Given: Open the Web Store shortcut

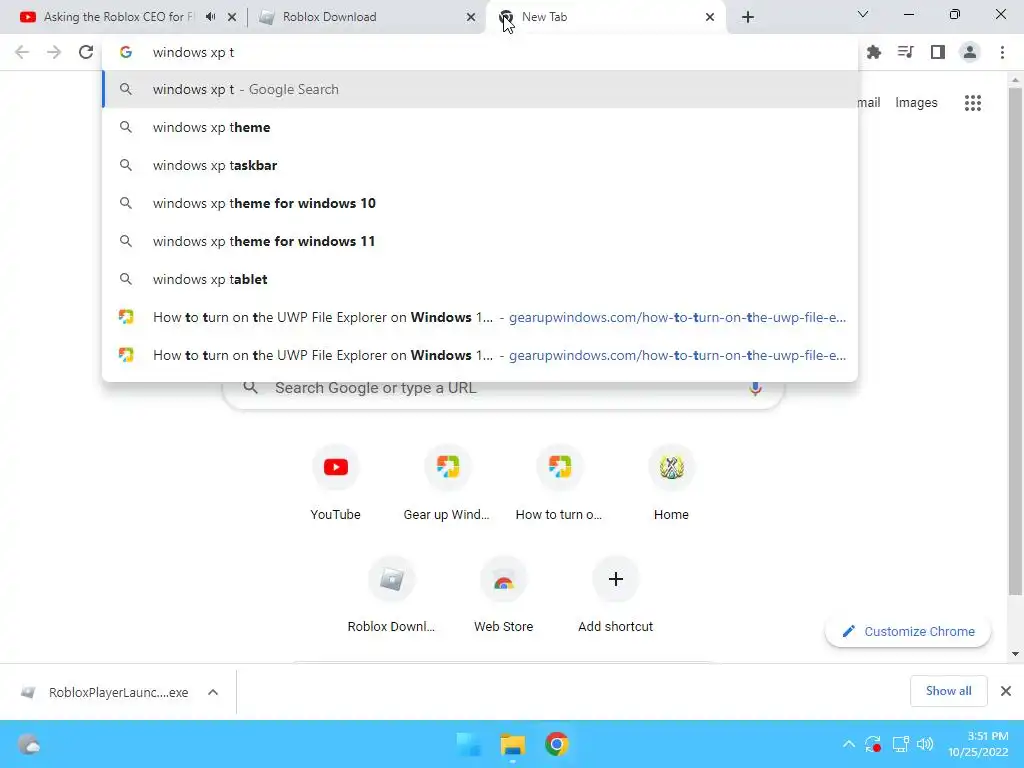Looking at the screenshot, I should point(504,594).
